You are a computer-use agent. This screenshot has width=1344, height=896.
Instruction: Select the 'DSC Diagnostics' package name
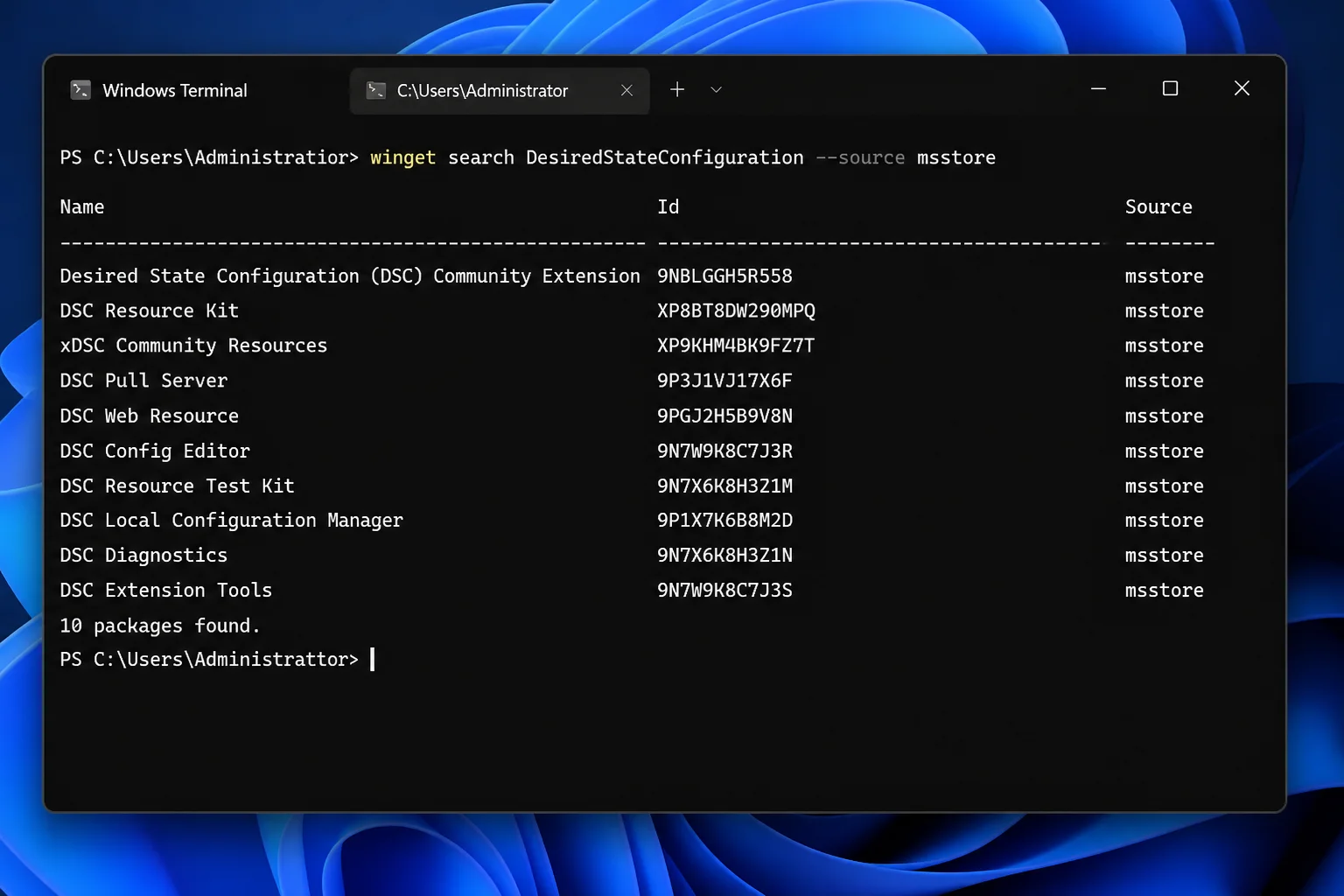coord(143,556)
